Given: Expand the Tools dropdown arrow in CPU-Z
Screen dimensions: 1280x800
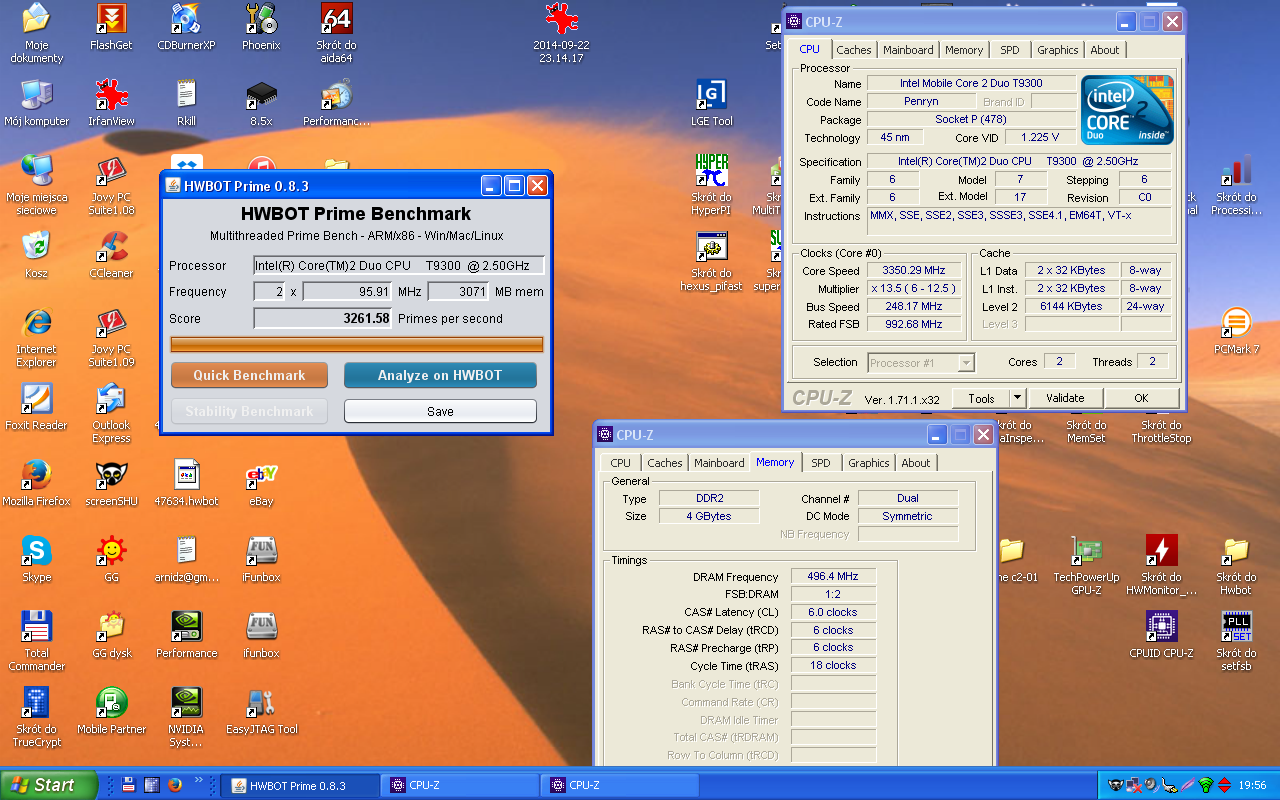Looking at the screenshot, I should click(1018, 398).
